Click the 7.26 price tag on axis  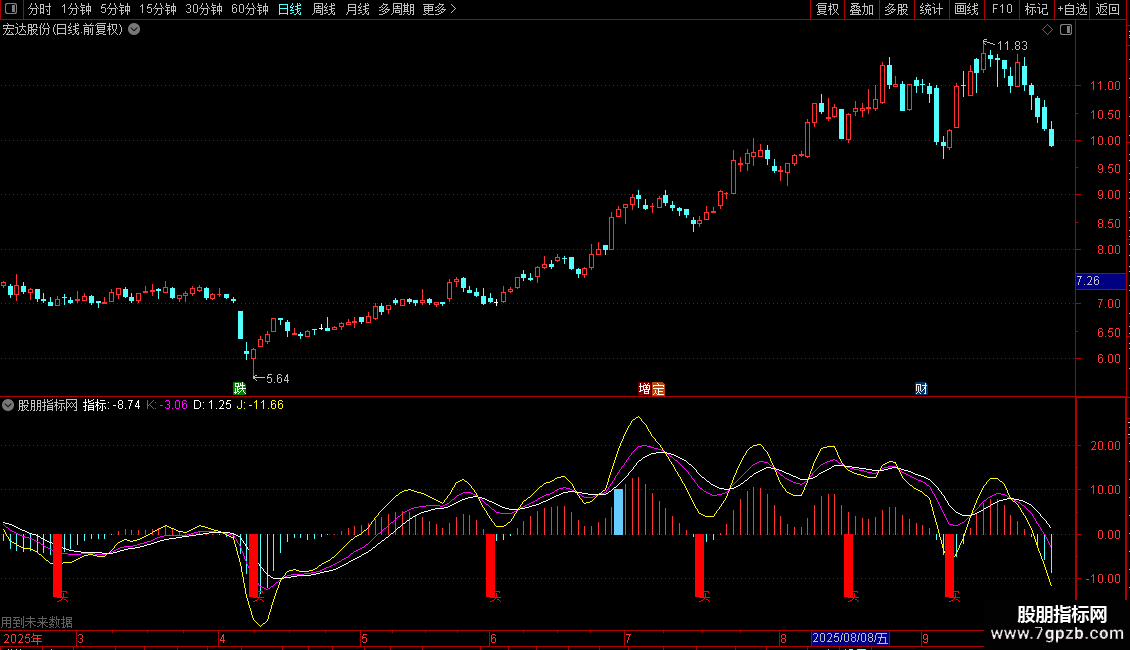[1100, 281]
